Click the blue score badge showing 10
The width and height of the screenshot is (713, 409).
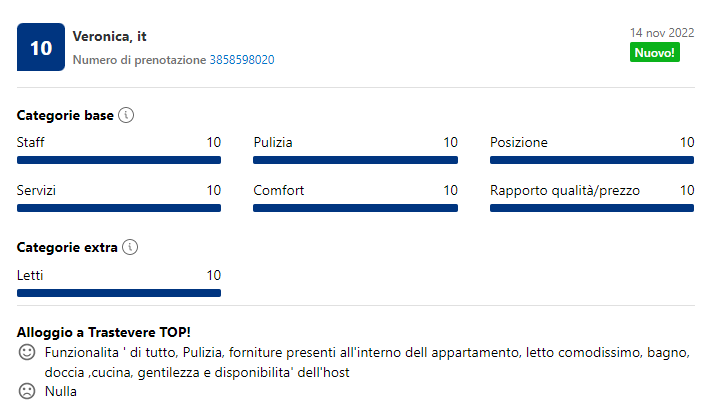pyautogui.click(x=41, y=47)
